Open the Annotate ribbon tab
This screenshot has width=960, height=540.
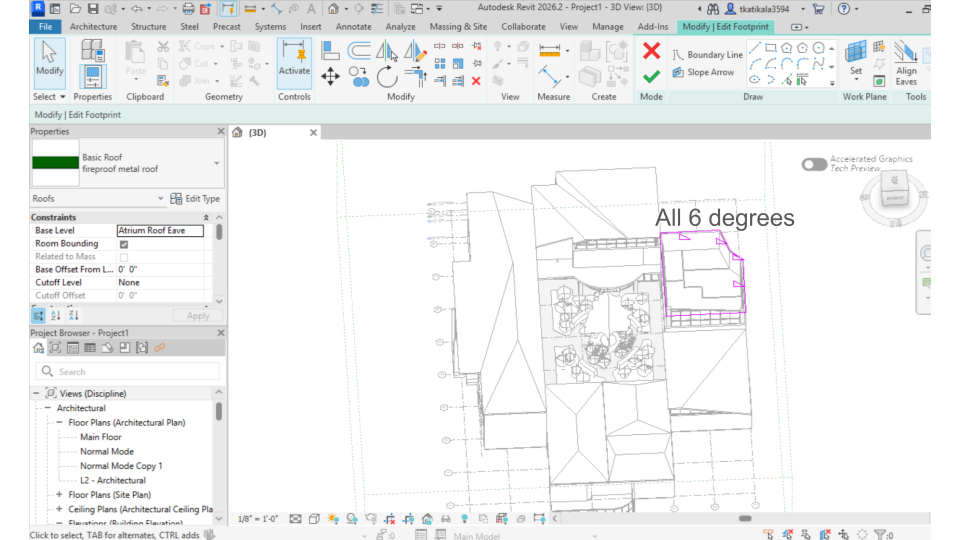click(x=353, y=27)
